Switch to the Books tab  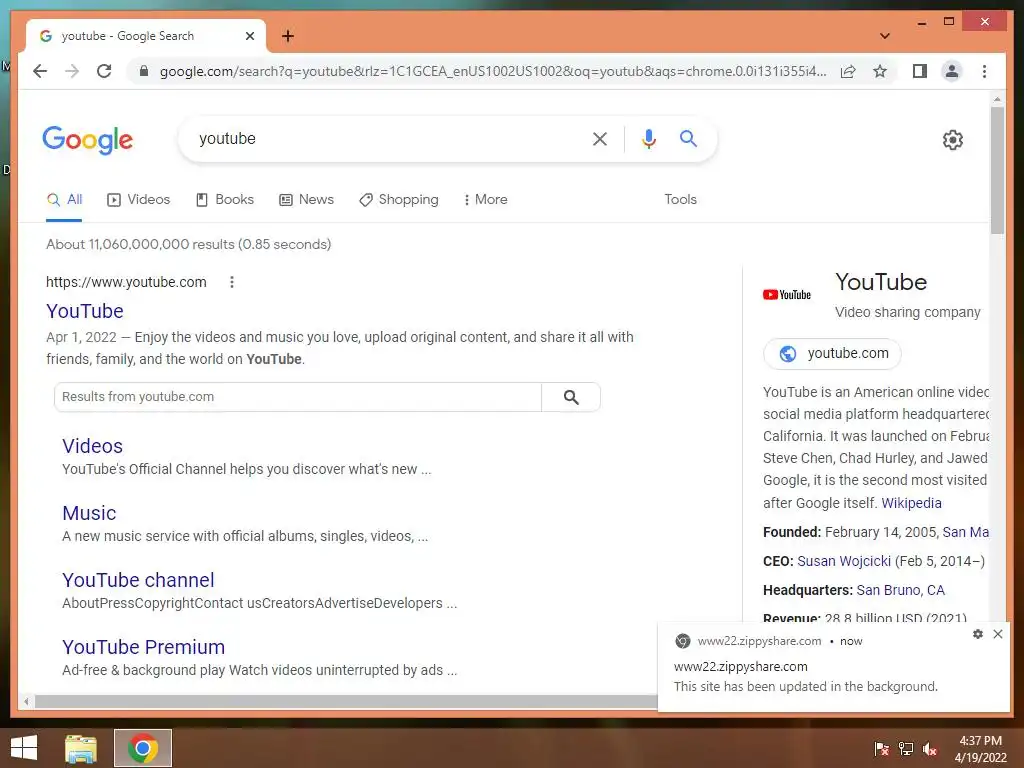point(225,200)
